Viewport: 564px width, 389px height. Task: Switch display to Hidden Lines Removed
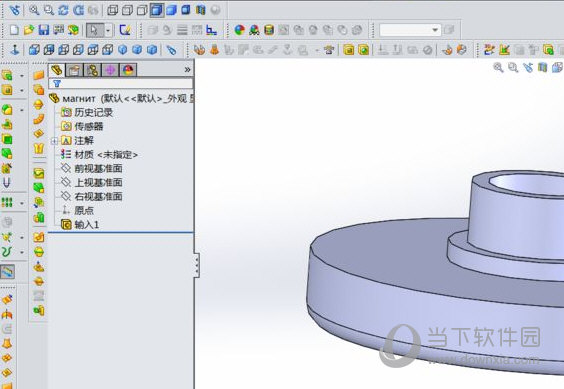tap(142, 10)
